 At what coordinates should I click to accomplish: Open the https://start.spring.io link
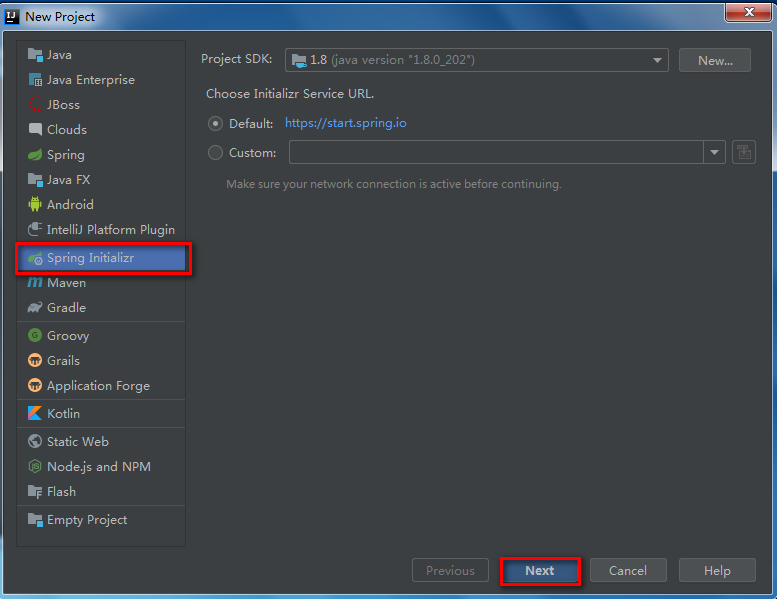tap(346, 123)
